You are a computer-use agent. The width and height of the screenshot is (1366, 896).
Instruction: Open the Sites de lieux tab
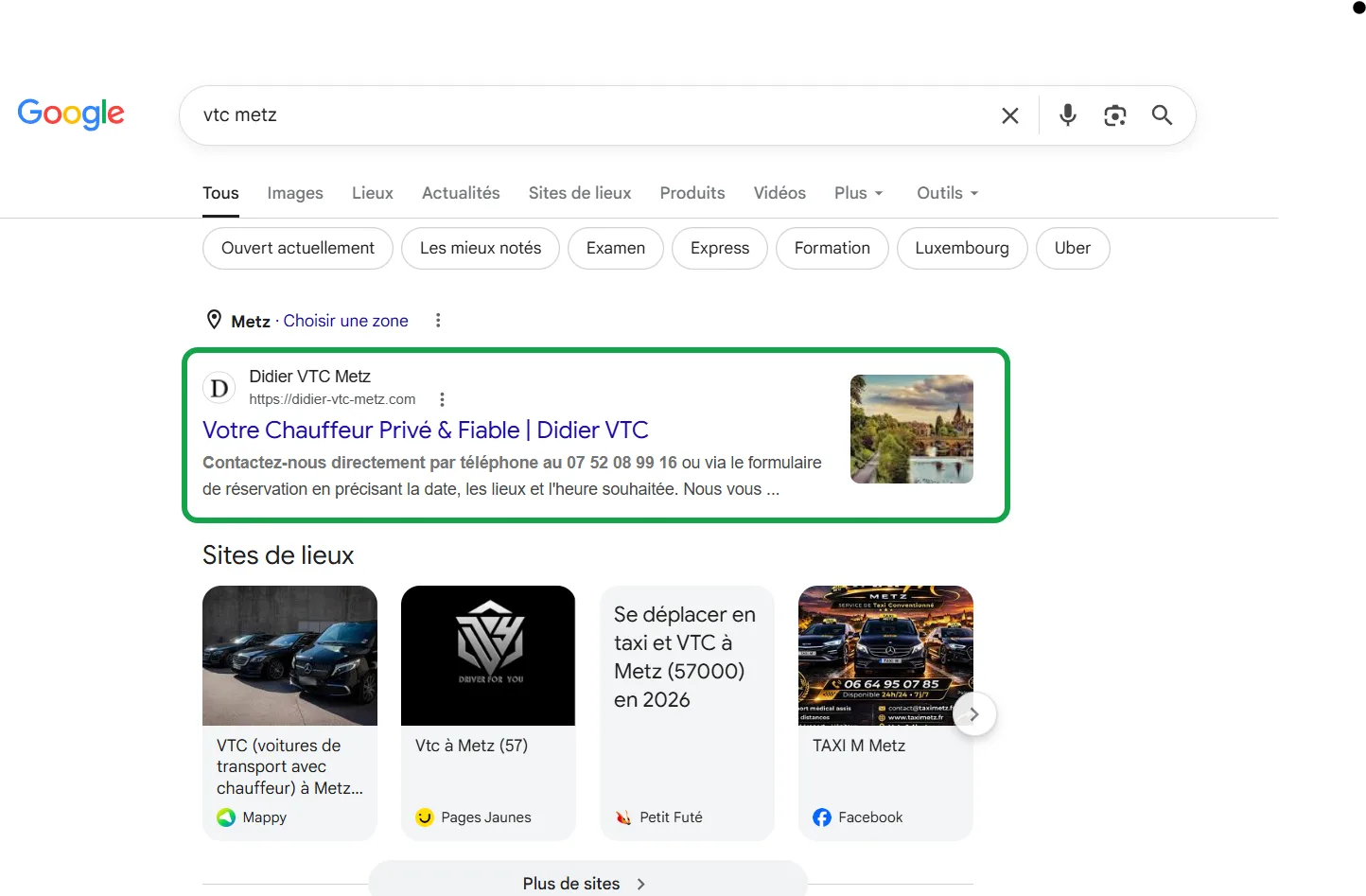pos(580,193)
